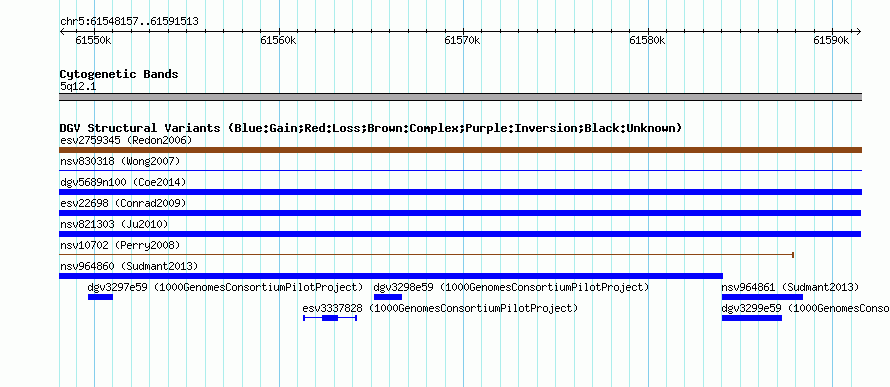The width and height of the screenshot is (890, 387).
Task: Click the esv22698 (Conrad2009) label
Action: [x=123, y=203]
